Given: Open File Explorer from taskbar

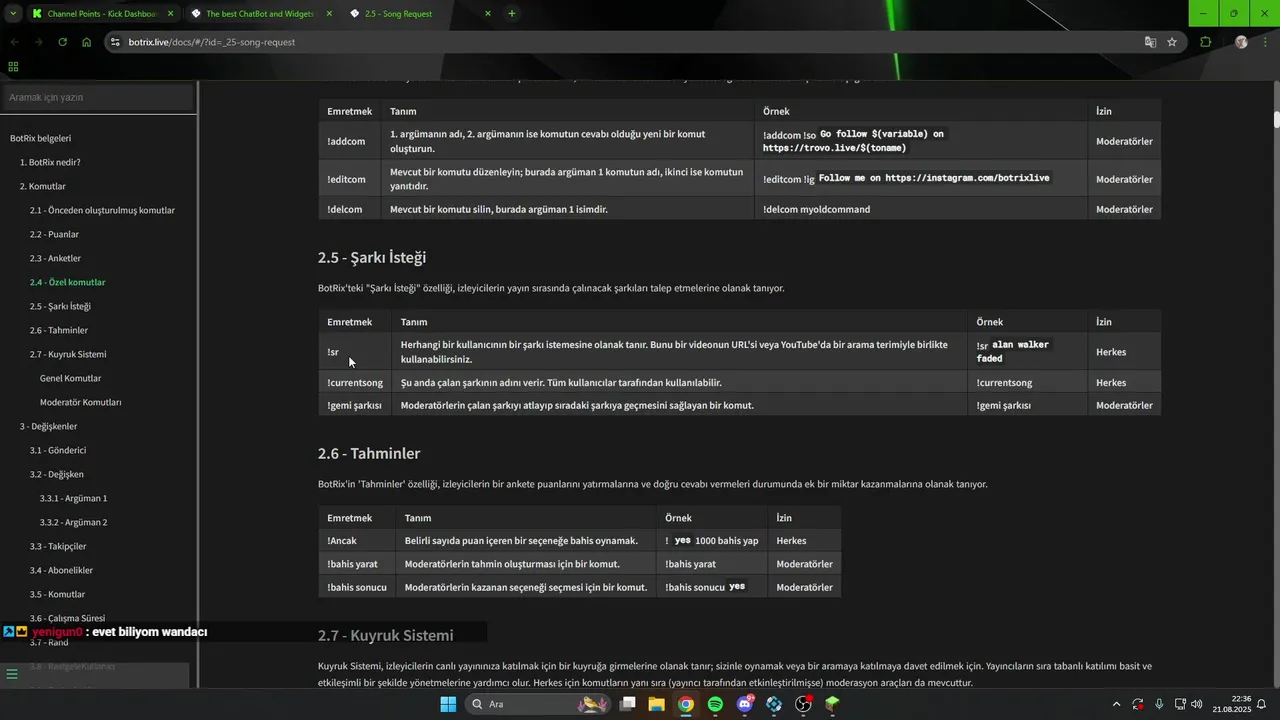Looking at the screenshot, I should (x=656, y=704).
